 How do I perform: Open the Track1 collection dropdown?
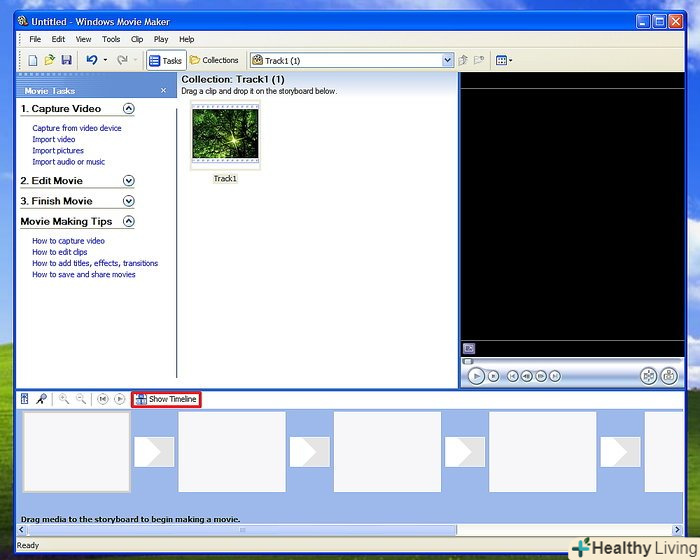coord(448,60)
